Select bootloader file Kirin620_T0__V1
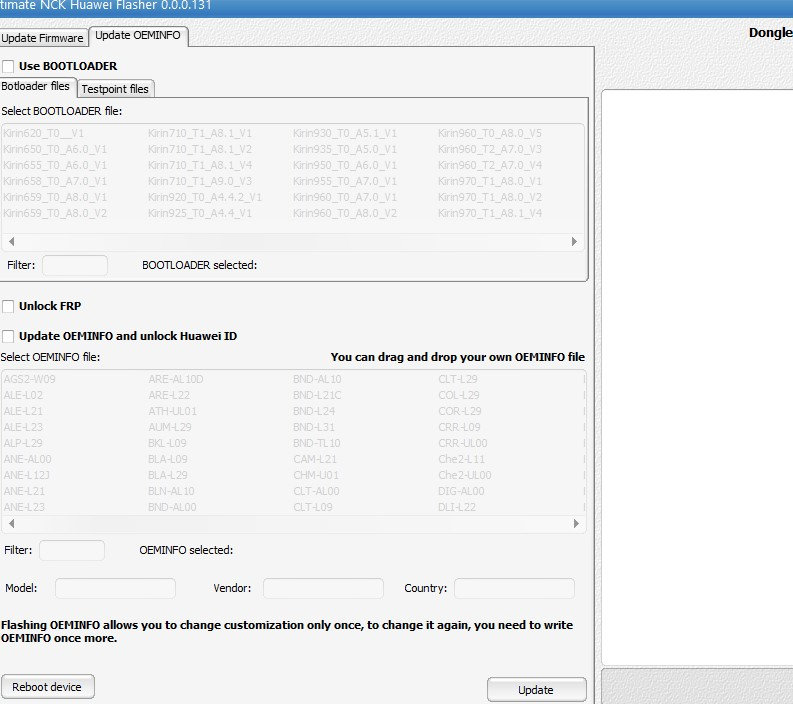793x704 pixels. tap(43, 134)
